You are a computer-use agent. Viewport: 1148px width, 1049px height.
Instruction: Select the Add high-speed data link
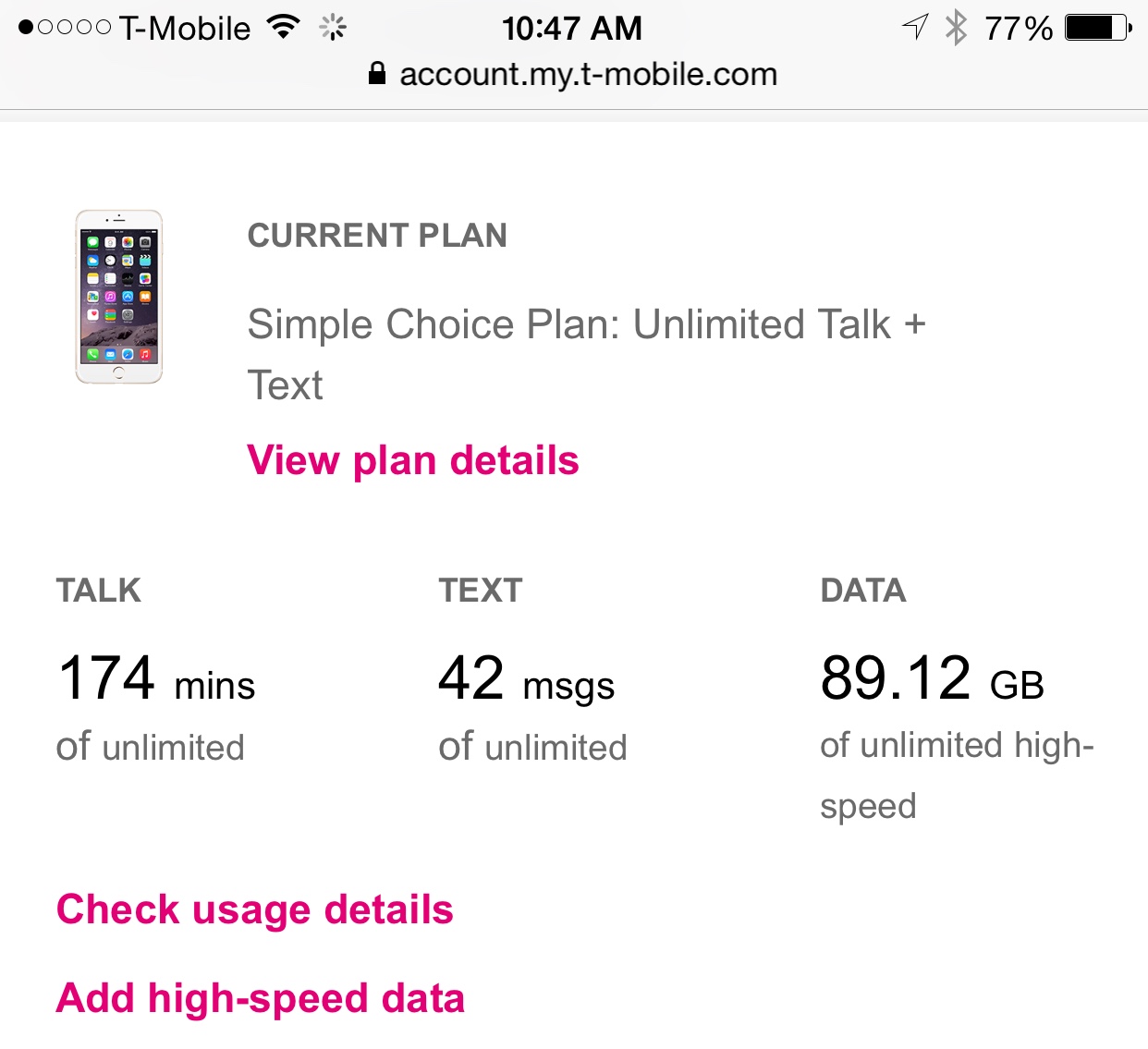(x=260, y=999)
